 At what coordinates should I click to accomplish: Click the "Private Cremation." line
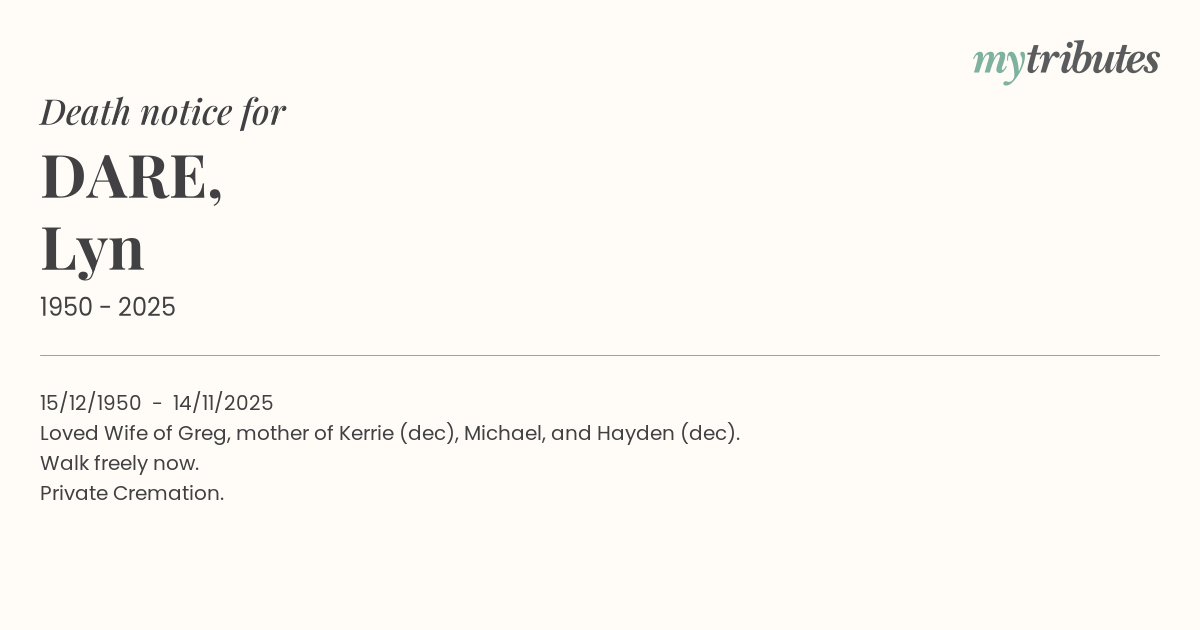[132, 493]
